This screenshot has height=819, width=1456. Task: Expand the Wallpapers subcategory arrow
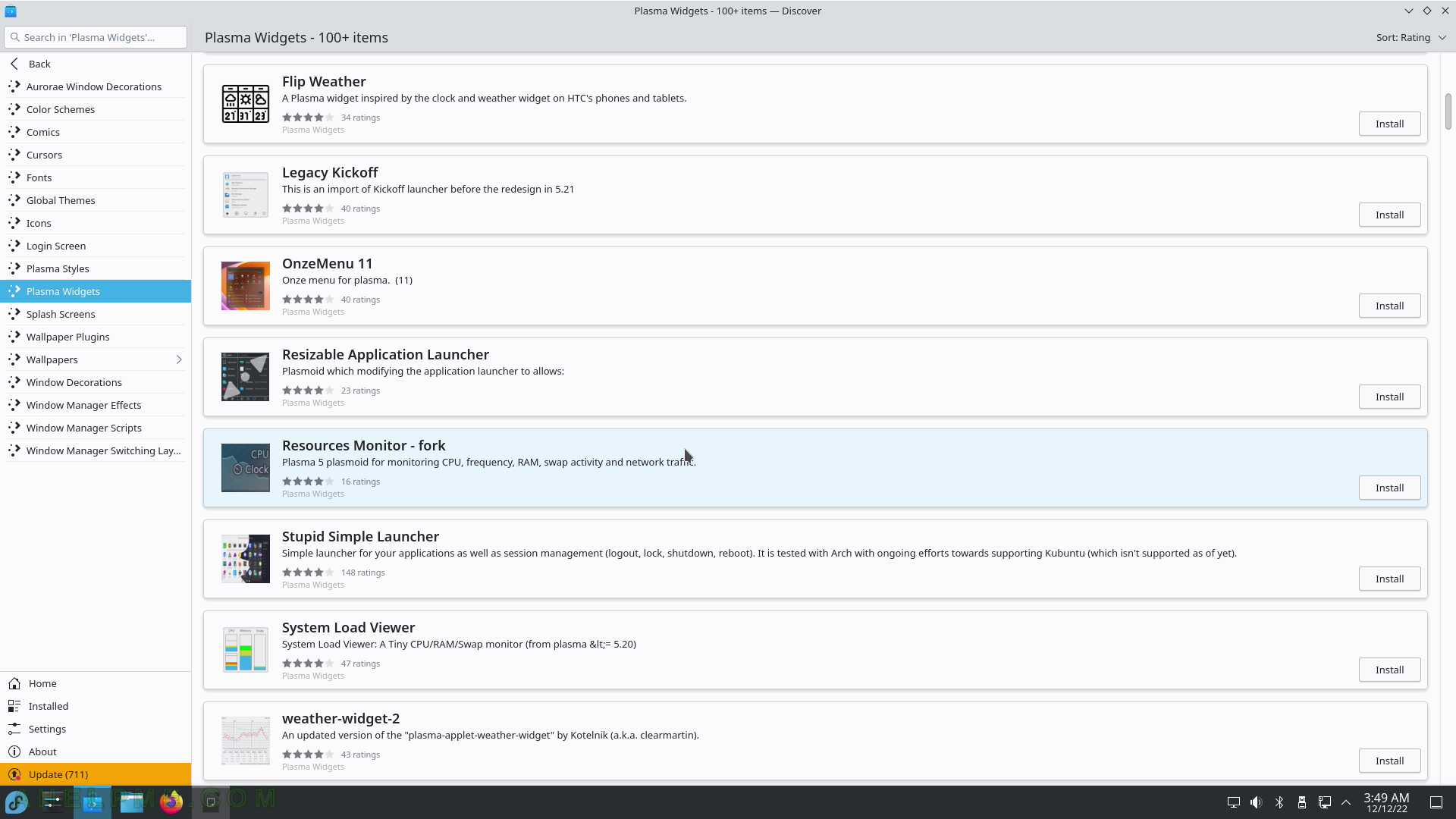[179, 359]
